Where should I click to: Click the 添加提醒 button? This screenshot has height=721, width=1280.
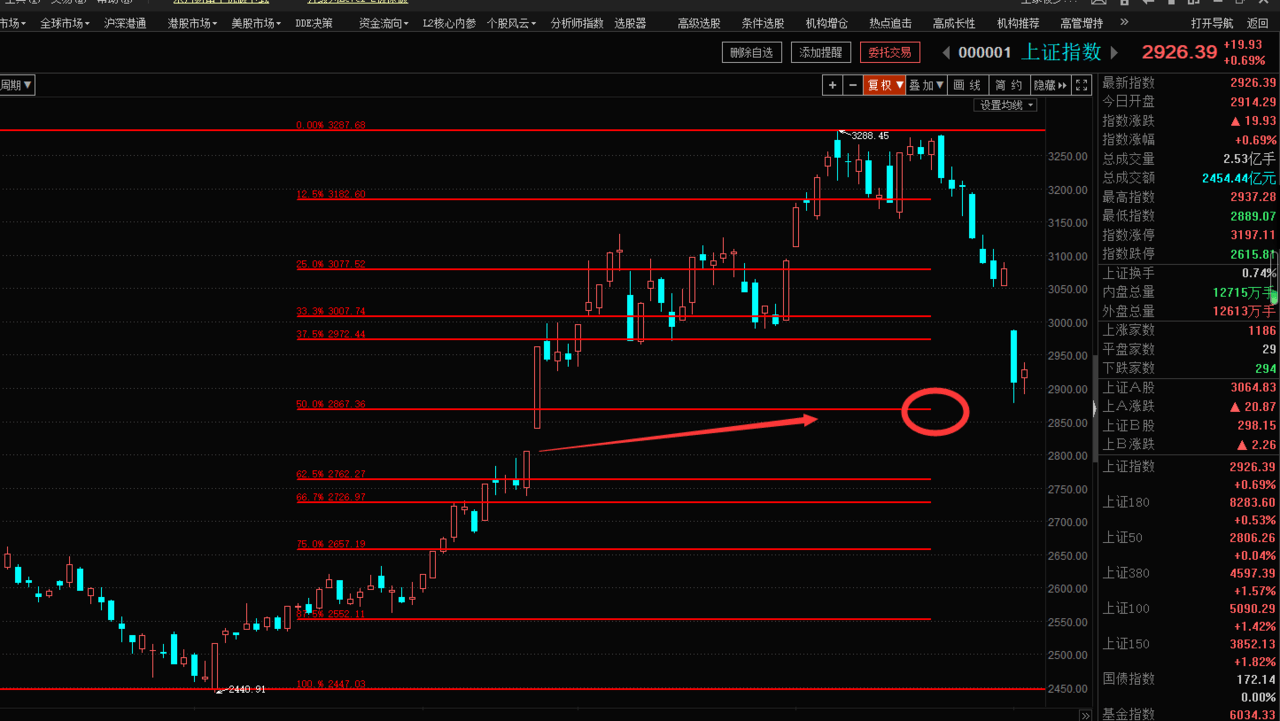[x=821, y=53]
